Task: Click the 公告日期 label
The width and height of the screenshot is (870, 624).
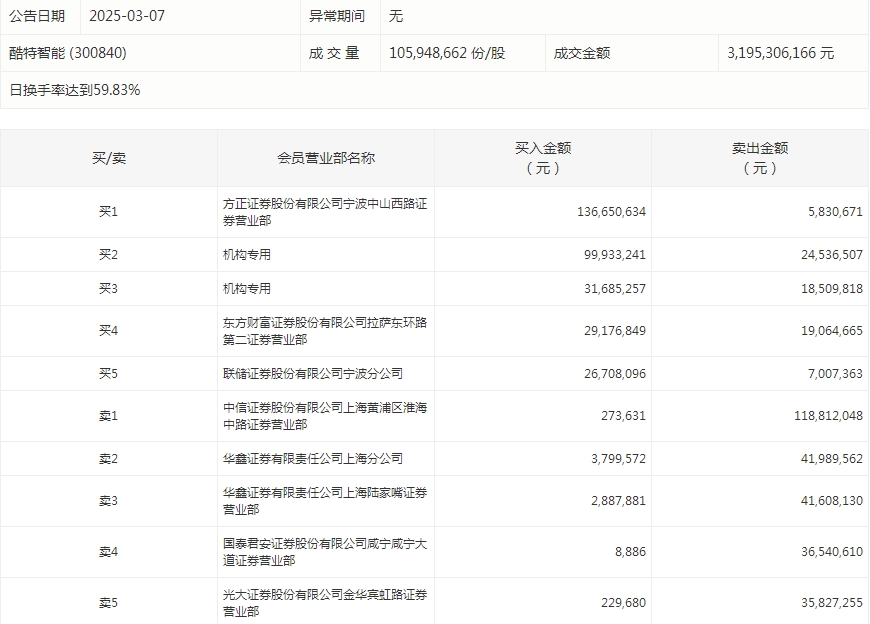Action: click(x=37, y=16)
